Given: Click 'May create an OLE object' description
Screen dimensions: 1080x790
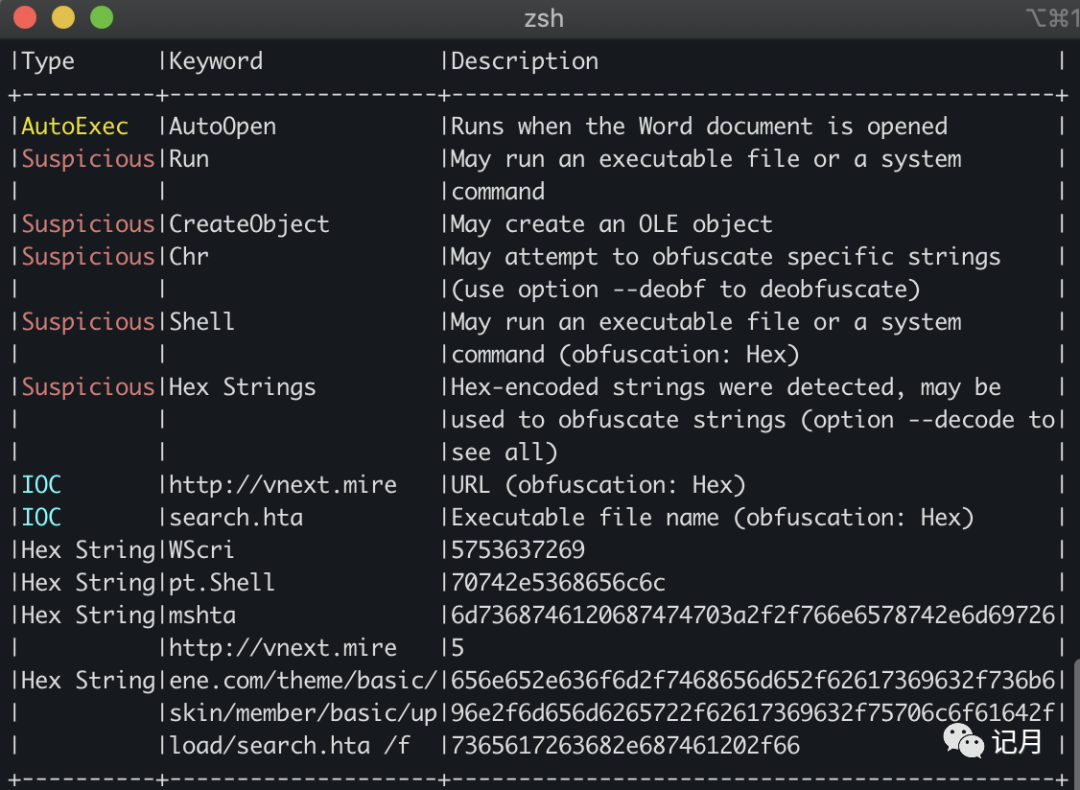Looking at the screenshot, I should pyautogui.click(x=612, y=225).
